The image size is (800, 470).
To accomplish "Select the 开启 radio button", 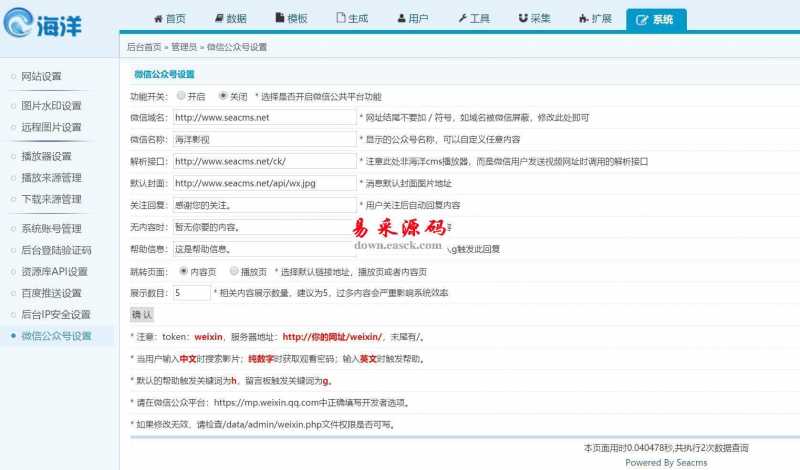I will tap(181, 96).
